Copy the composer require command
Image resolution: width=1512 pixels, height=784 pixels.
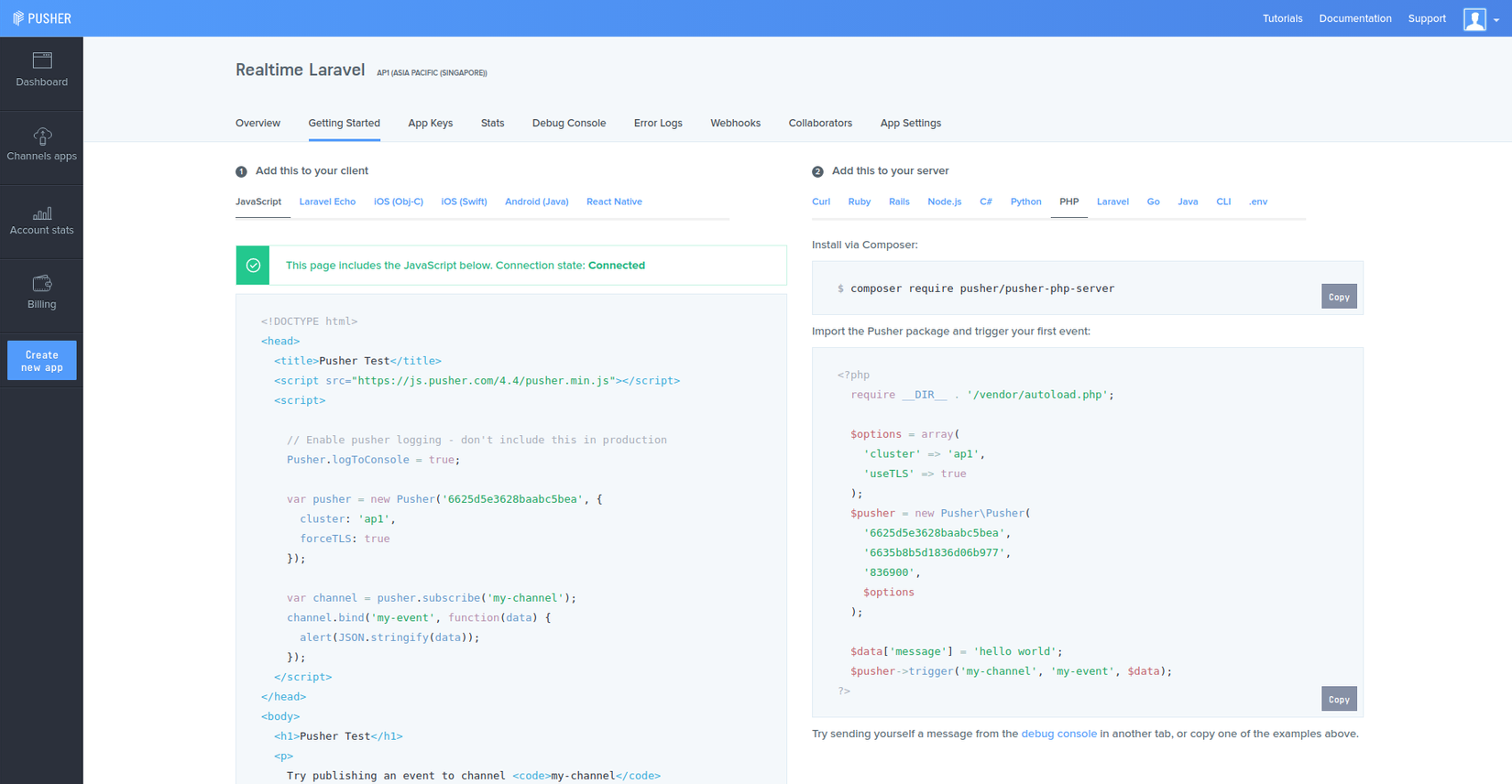tap(1339, 297)
